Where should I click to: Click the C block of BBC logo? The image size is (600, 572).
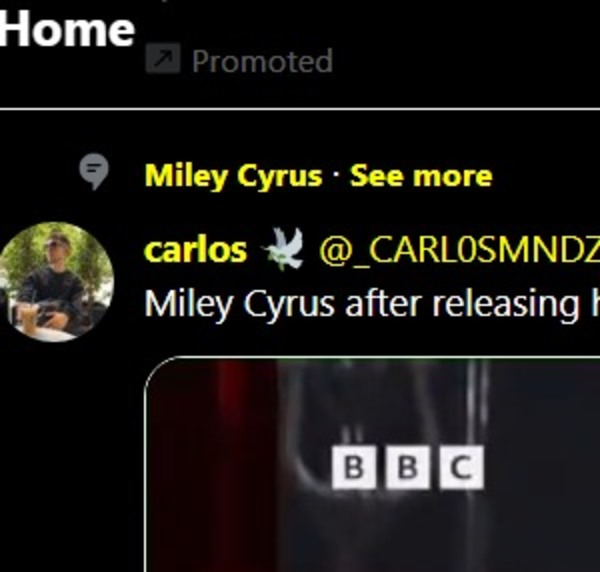click(462, 467)
